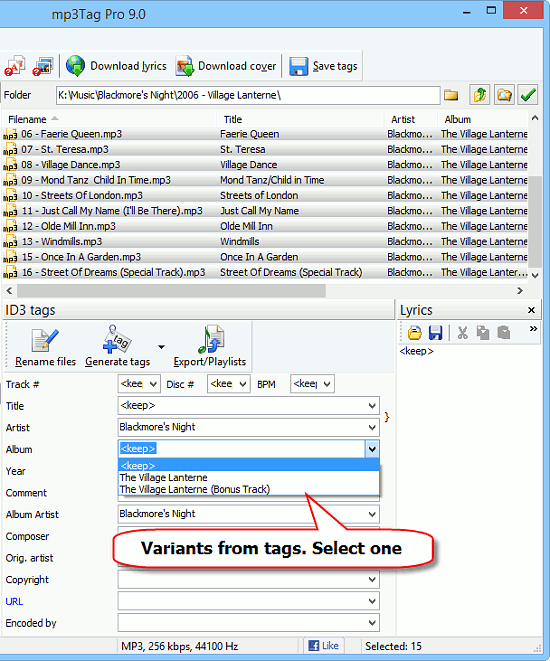Open the Track # dropdown
The image size is (550, 661).
(153, 384)
